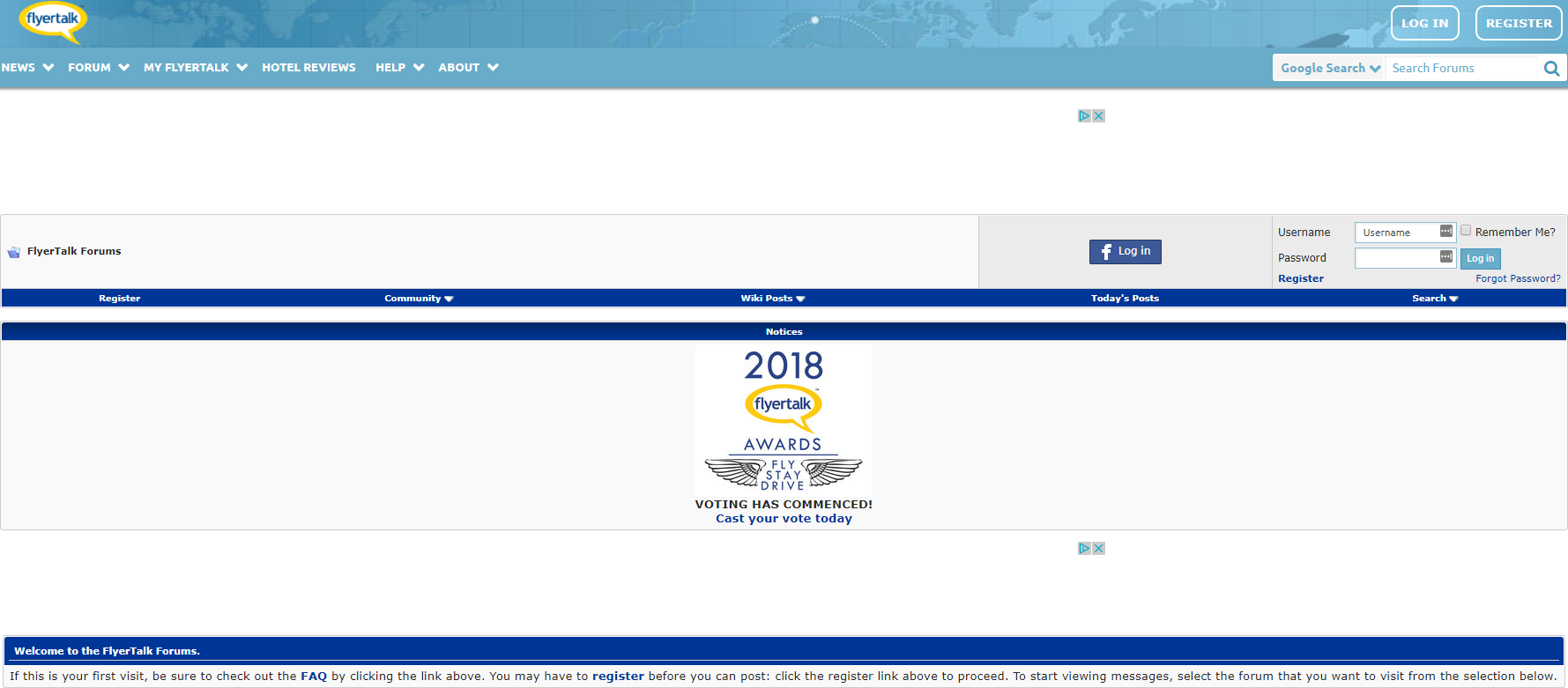
Task: Click Forgot Password link
Action: 1518,278
